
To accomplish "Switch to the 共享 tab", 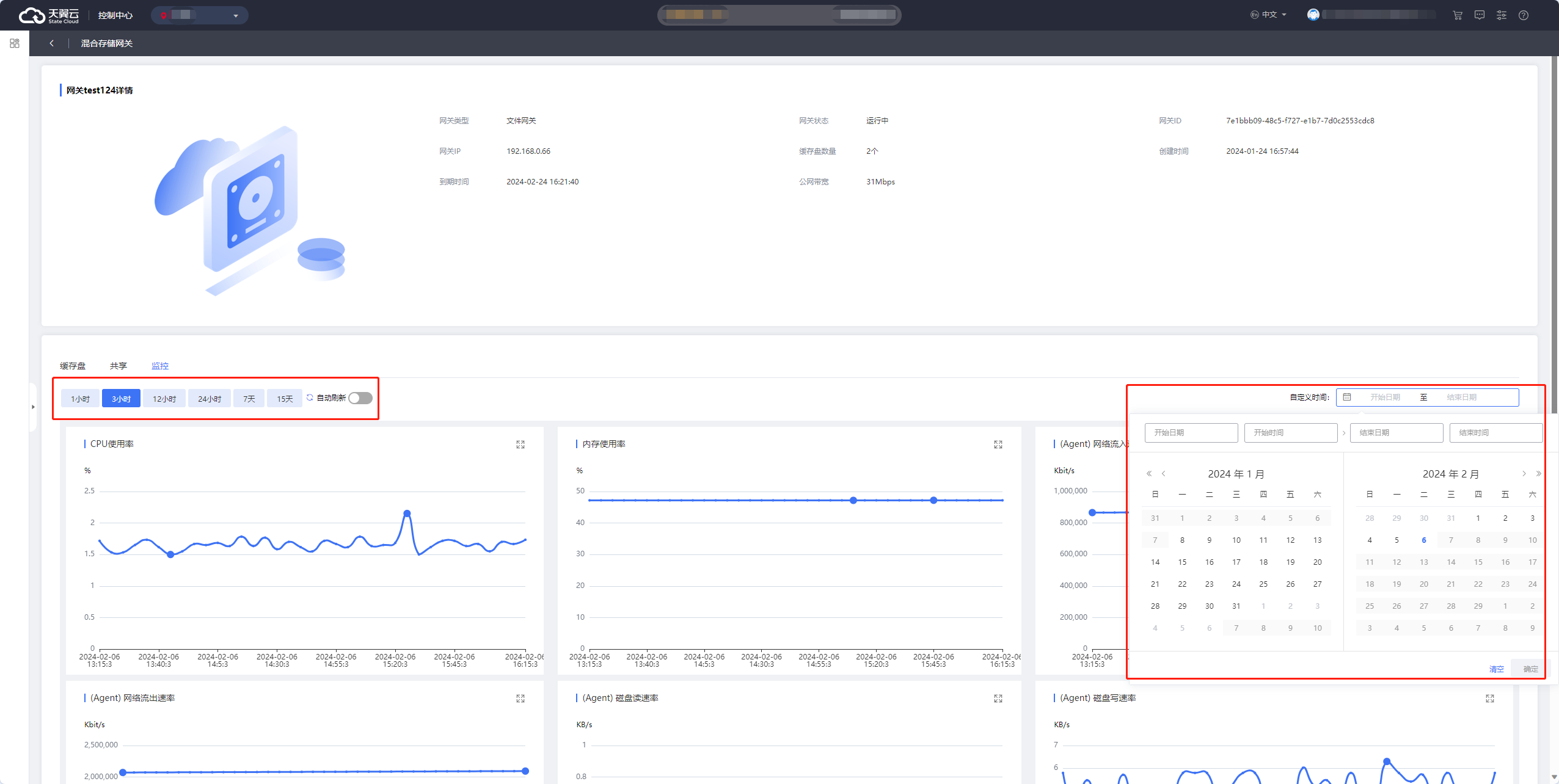I will point(119,366).
